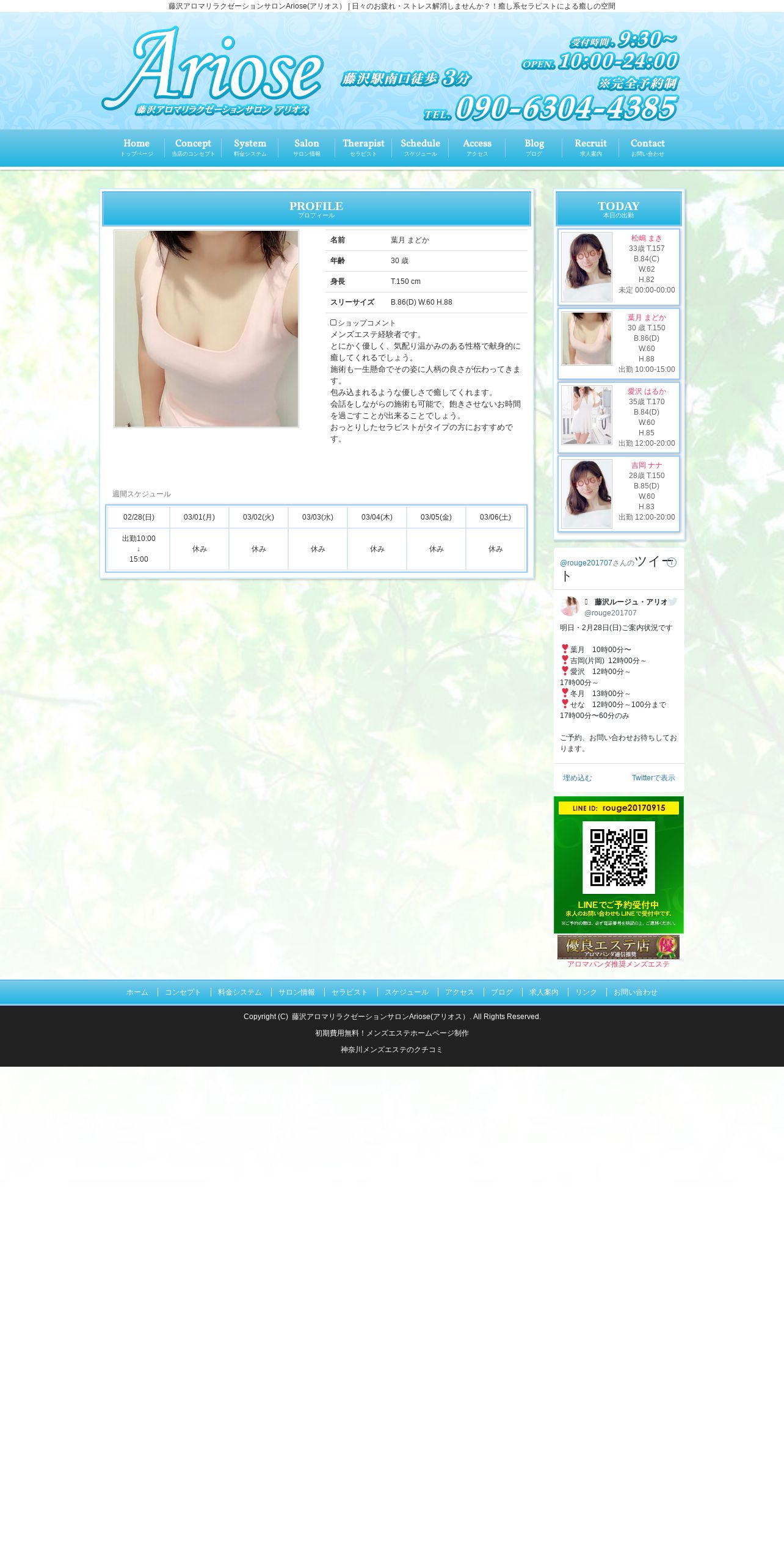Image resolution: width=784 pixels, height=1568 pixels.
Task: Click the large profile photo of 葉月 まどか
Action: tap(206, 328)
